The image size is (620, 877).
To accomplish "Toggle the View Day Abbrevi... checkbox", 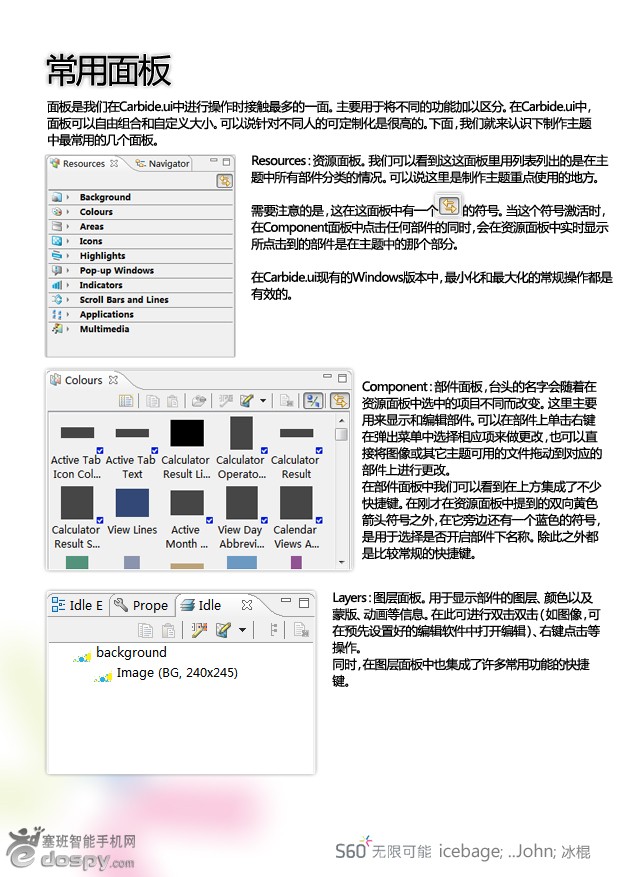I will 264,520.
